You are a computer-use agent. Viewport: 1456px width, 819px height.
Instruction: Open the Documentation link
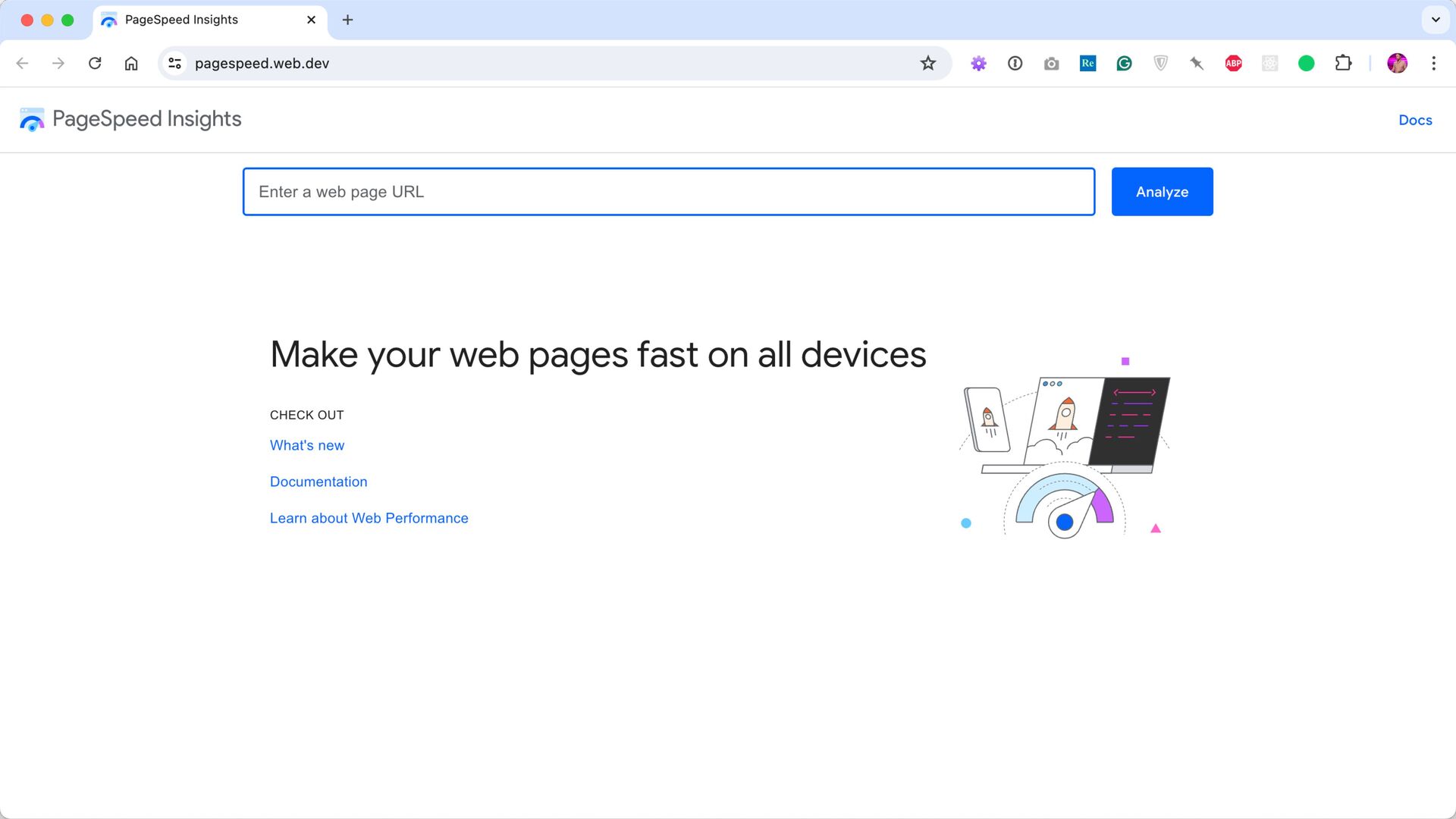pyautogui.click(x=318, y=482)
